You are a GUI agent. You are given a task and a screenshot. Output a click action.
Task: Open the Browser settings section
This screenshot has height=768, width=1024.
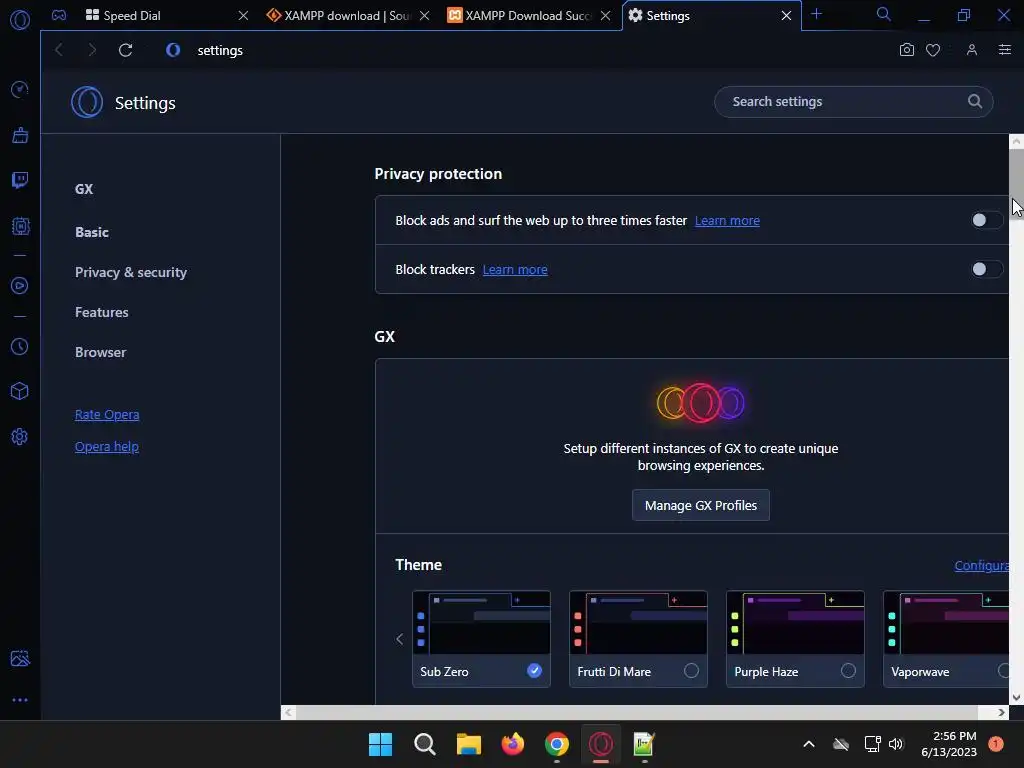point(101,352)
